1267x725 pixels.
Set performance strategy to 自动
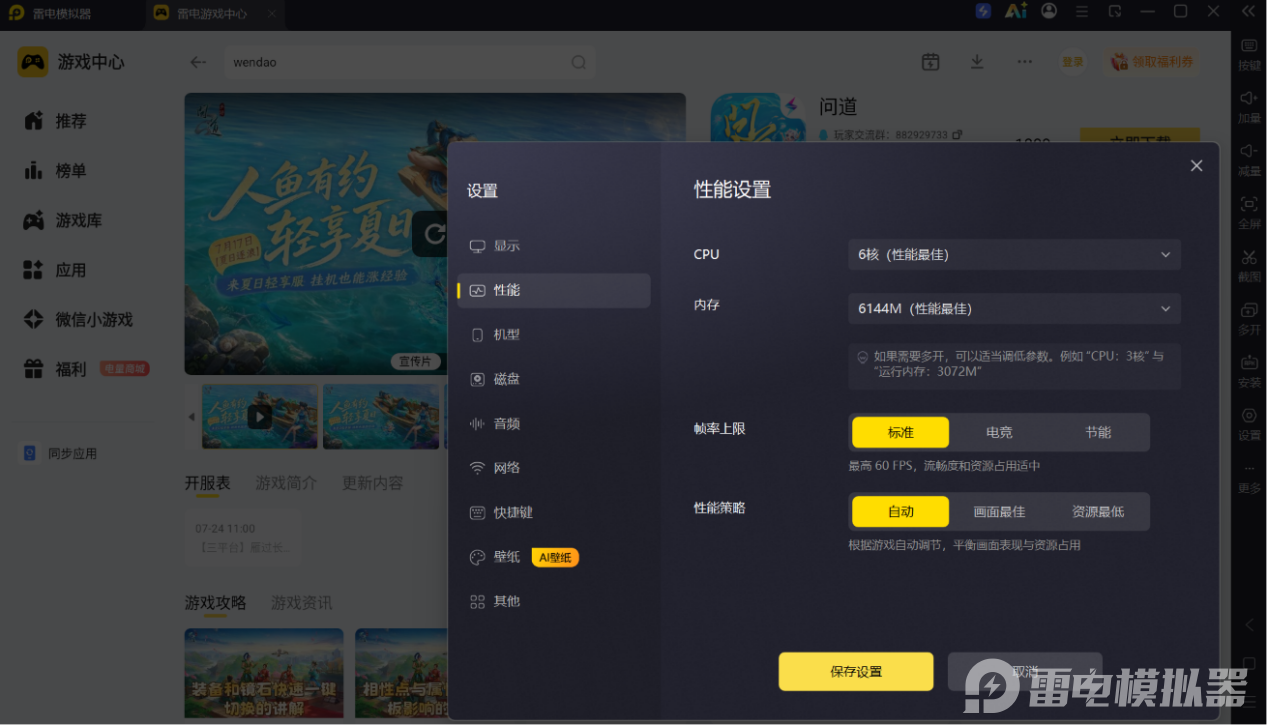pos(900,511)
